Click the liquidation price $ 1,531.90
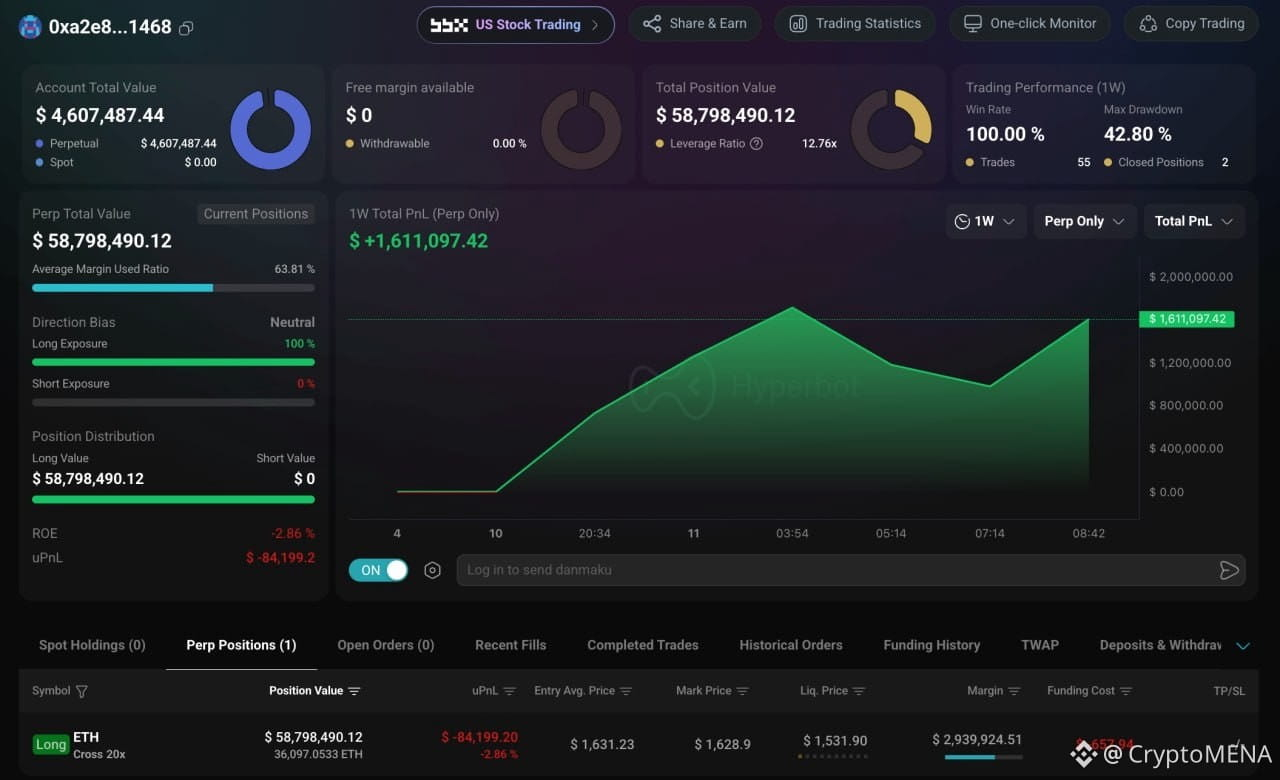1280x780 pixels. [835, 741]
